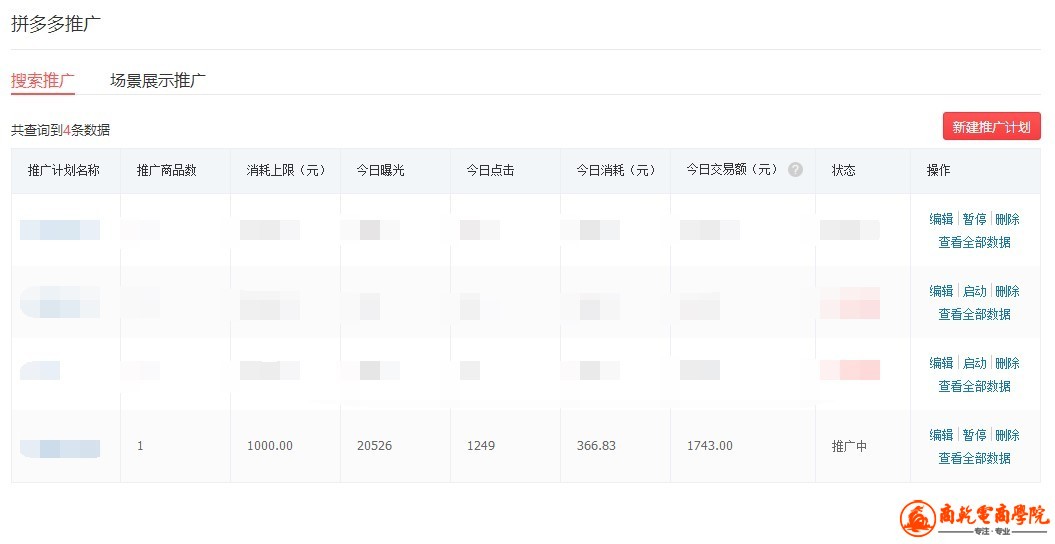Click 暂停 in the 推广中 plan row
The width and height of the screenshot is (1055, 544).
pos(974,435)
